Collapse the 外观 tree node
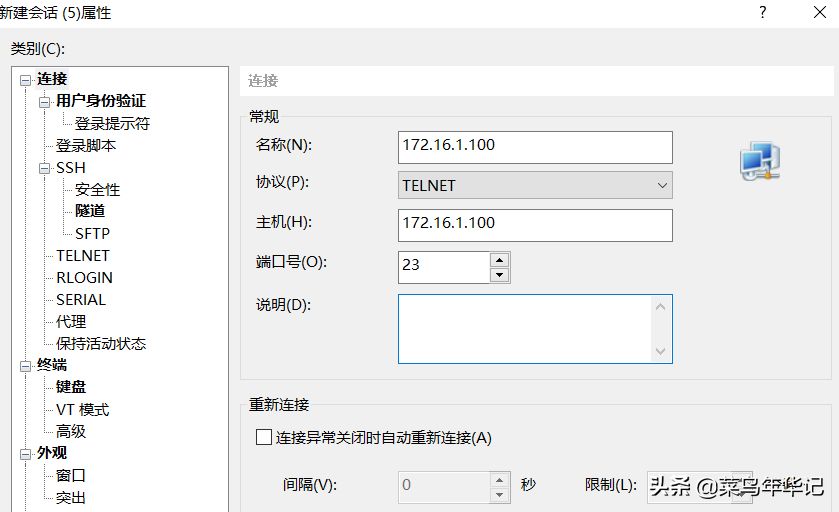This screenshot has height=512, width=839. coord(26,454)
